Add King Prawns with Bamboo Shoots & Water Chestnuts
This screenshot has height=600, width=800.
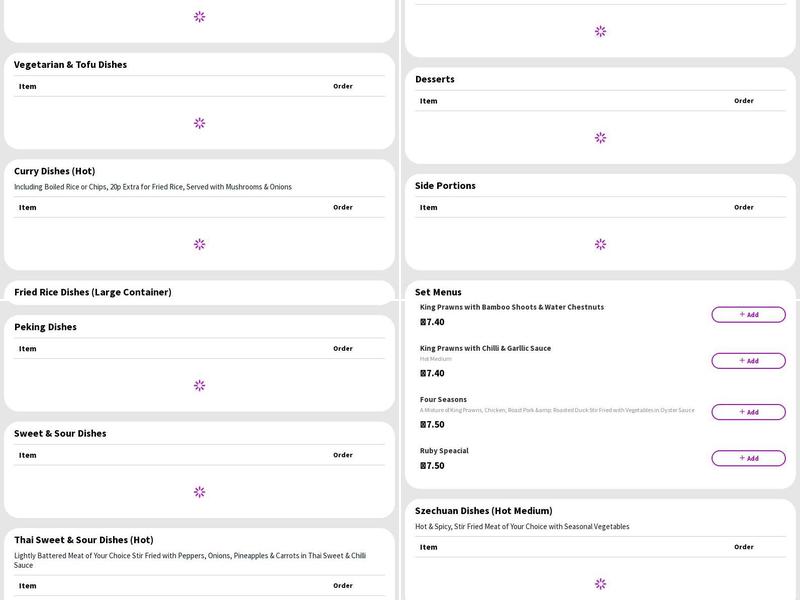pos(749,314)
